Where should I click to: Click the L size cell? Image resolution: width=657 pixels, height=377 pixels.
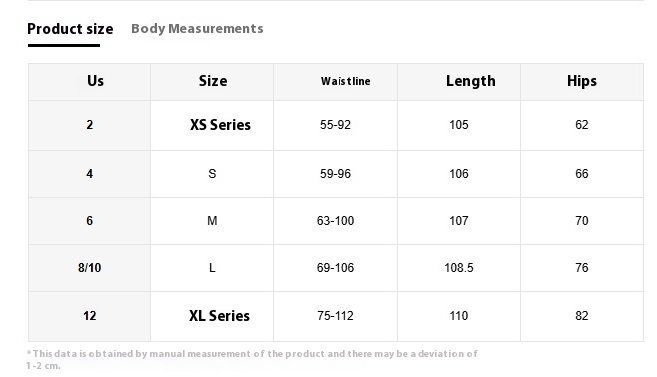click(x=212, y=268)
